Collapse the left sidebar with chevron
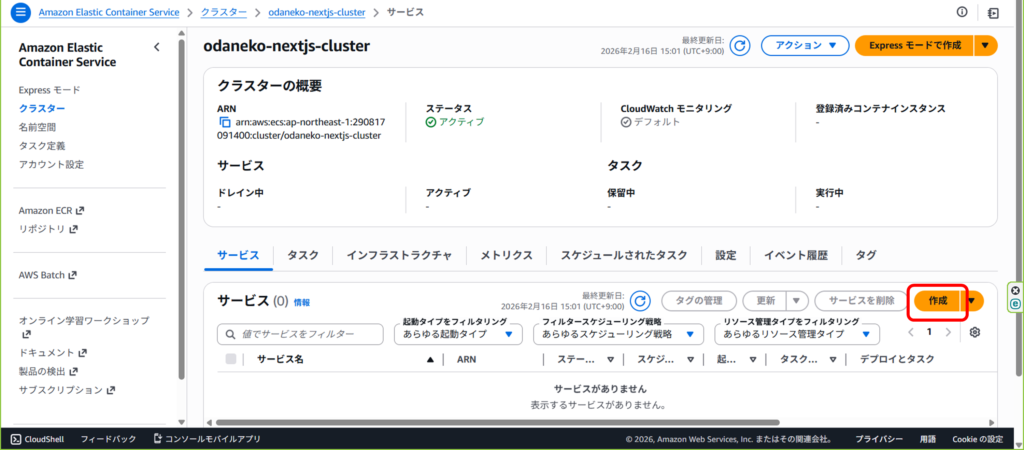This screenshot has width=1024, height=450. [x=156, y=47]
